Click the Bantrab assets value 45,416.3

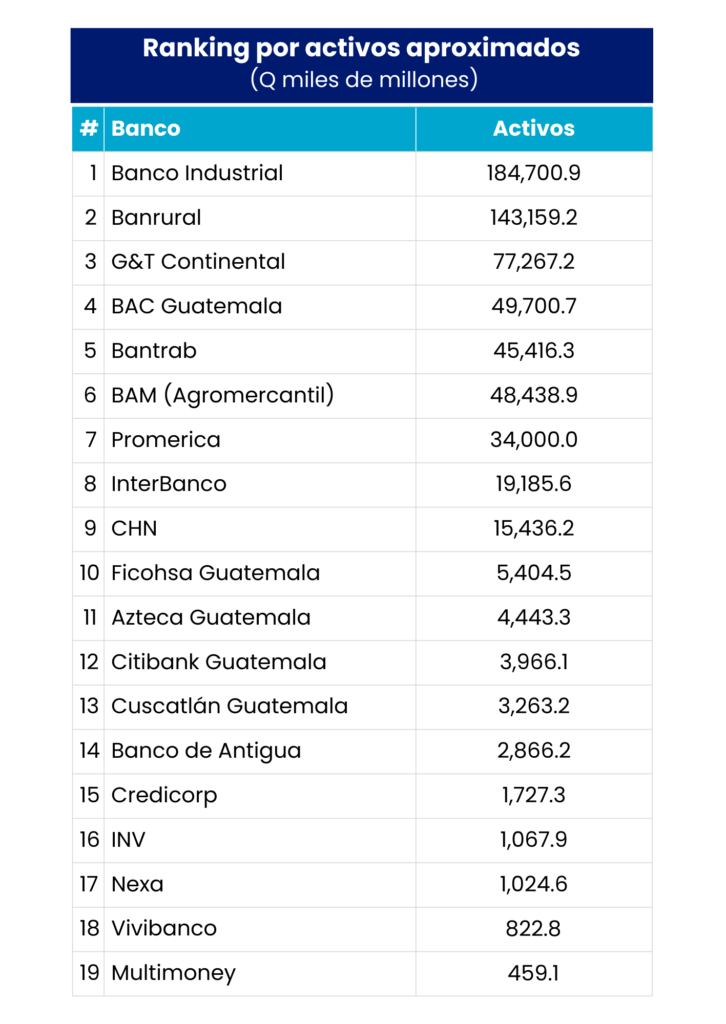pyautogui.click(x=533, y=350)
